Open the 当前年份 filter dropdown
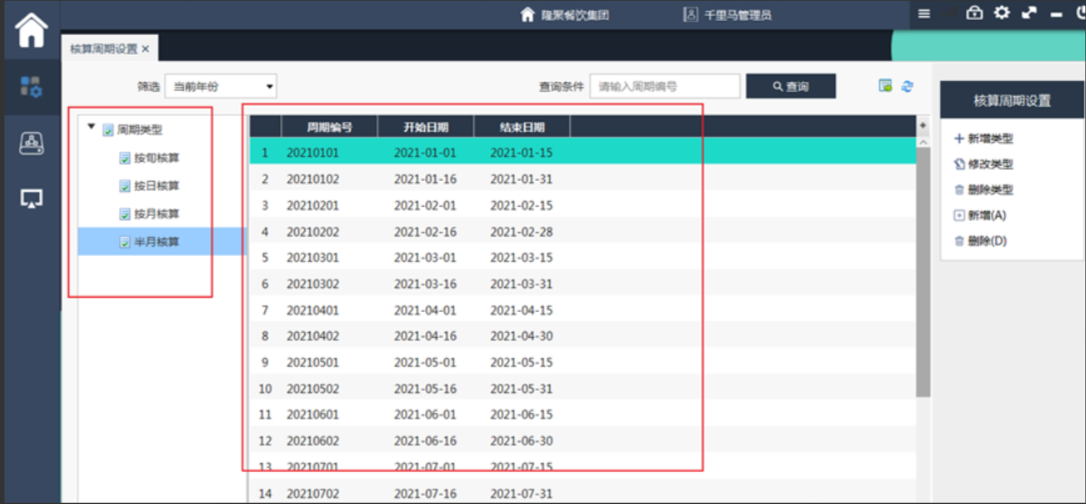 pyautogui.click(x=220, y=87)
